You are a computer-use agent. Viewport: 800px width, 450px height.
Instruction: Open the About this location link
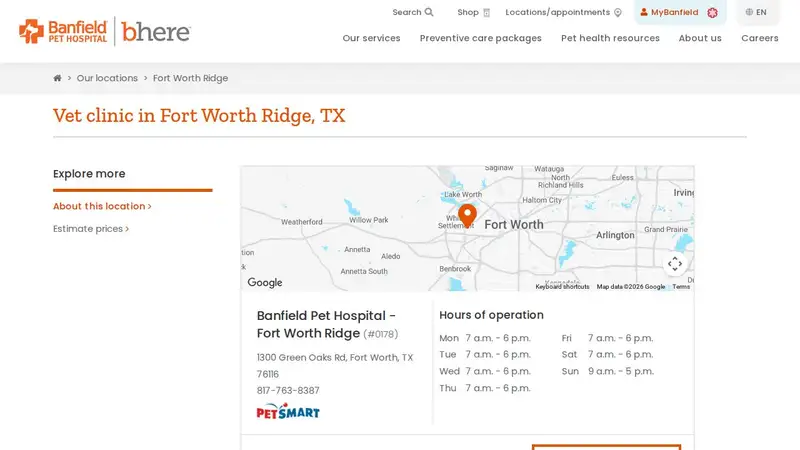point(102,206)
